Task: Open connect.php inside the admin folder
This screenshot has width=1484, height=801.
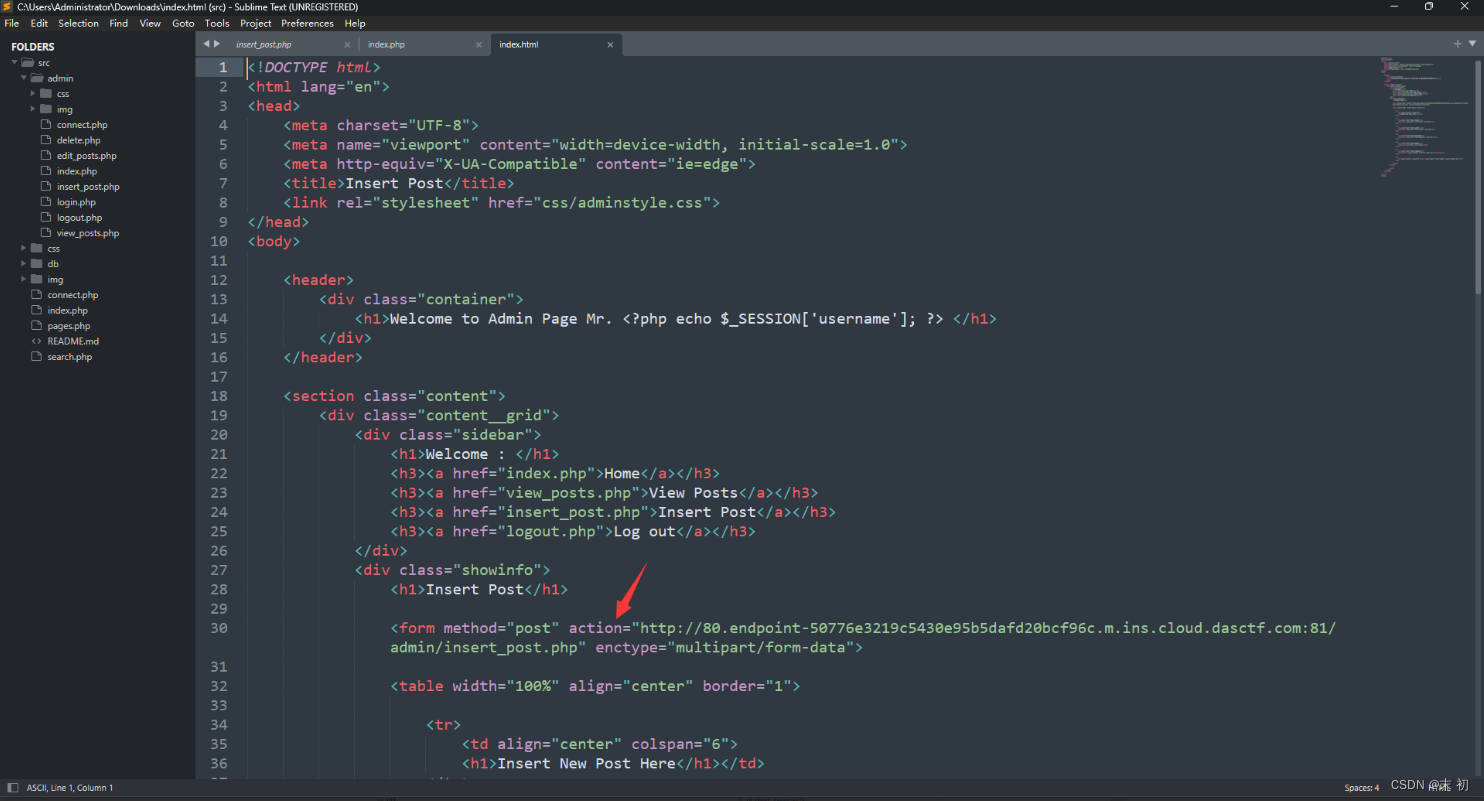Action: [82, 125]
